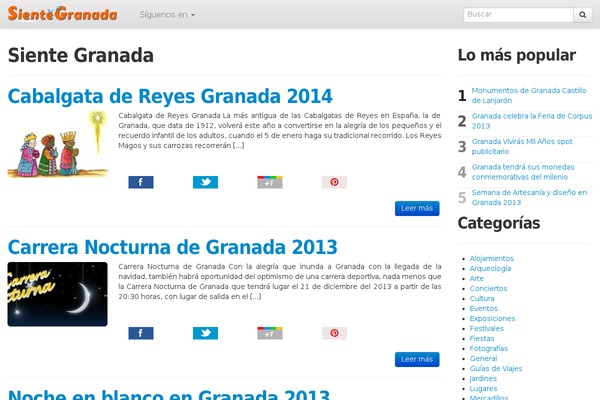Select the Conciertos category

pos(488,288)
